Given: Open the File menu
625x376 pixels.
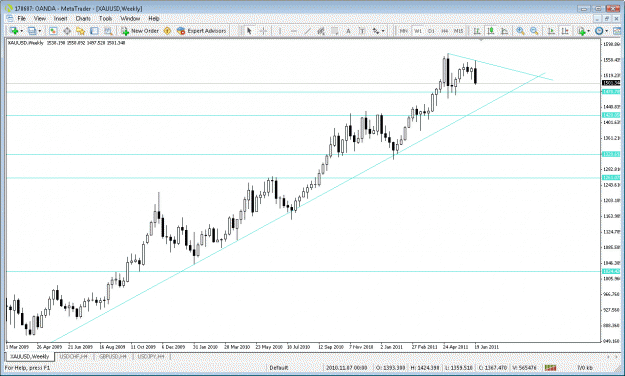Looking at the screenshot, I should pos(22,18).
